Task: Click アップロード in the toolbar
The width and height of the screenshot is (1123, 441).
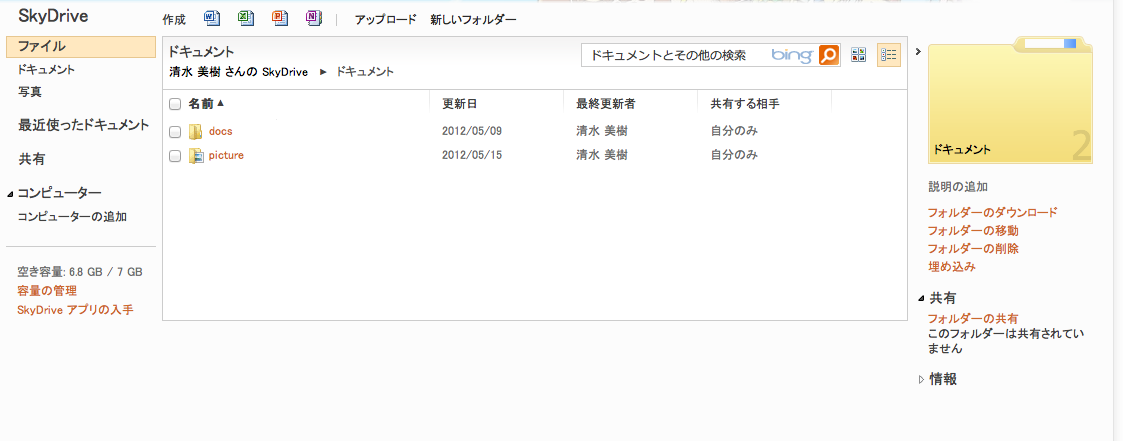Action: [x=385, y=19]
